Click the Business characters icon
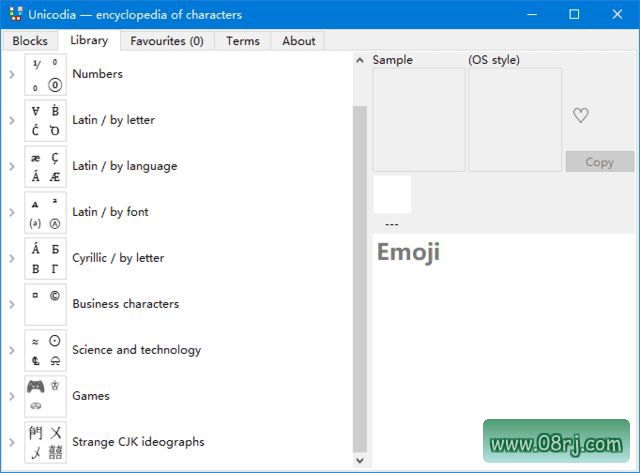 (x=45, y=304)
